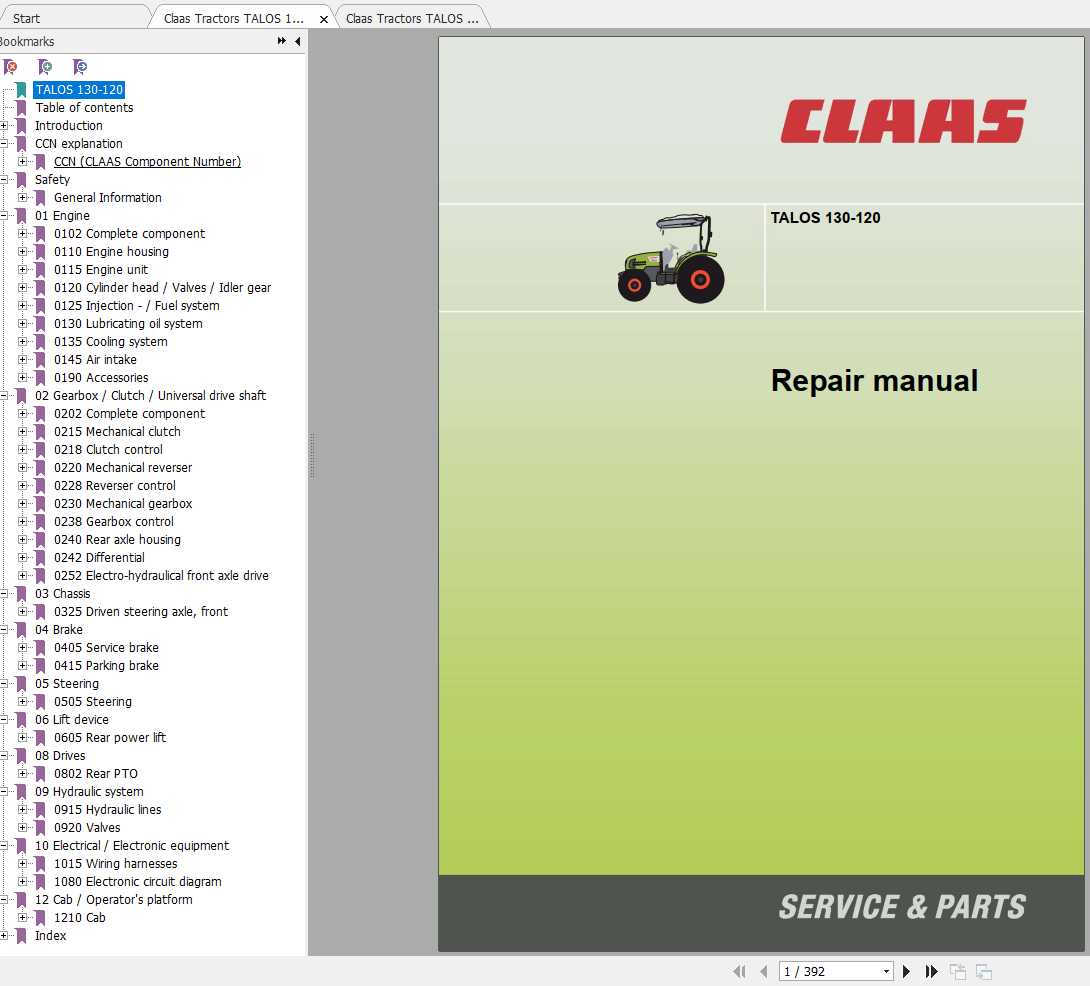Open 0218 Clutch control bookmark
Image resolution: width=1090 pixels, height=986 pixels.
coord(108,450)
